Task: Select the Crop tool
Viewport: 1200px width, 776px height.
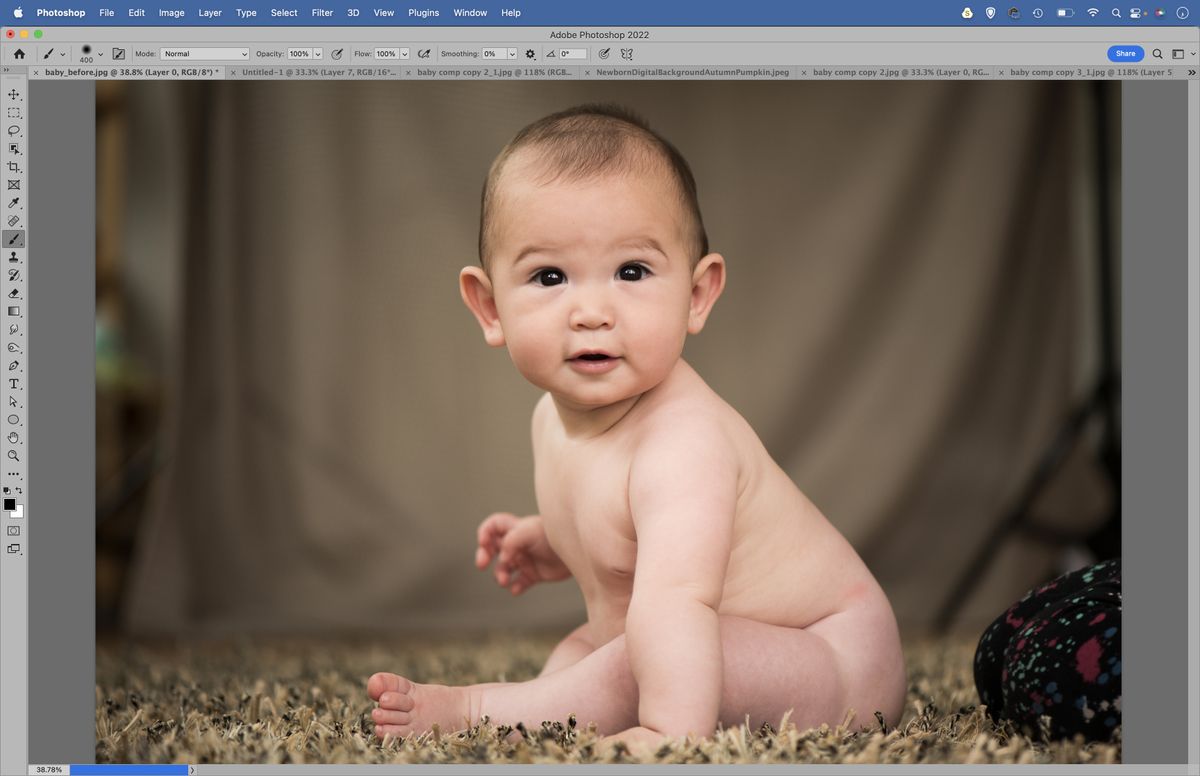Action: coord(14,167)
